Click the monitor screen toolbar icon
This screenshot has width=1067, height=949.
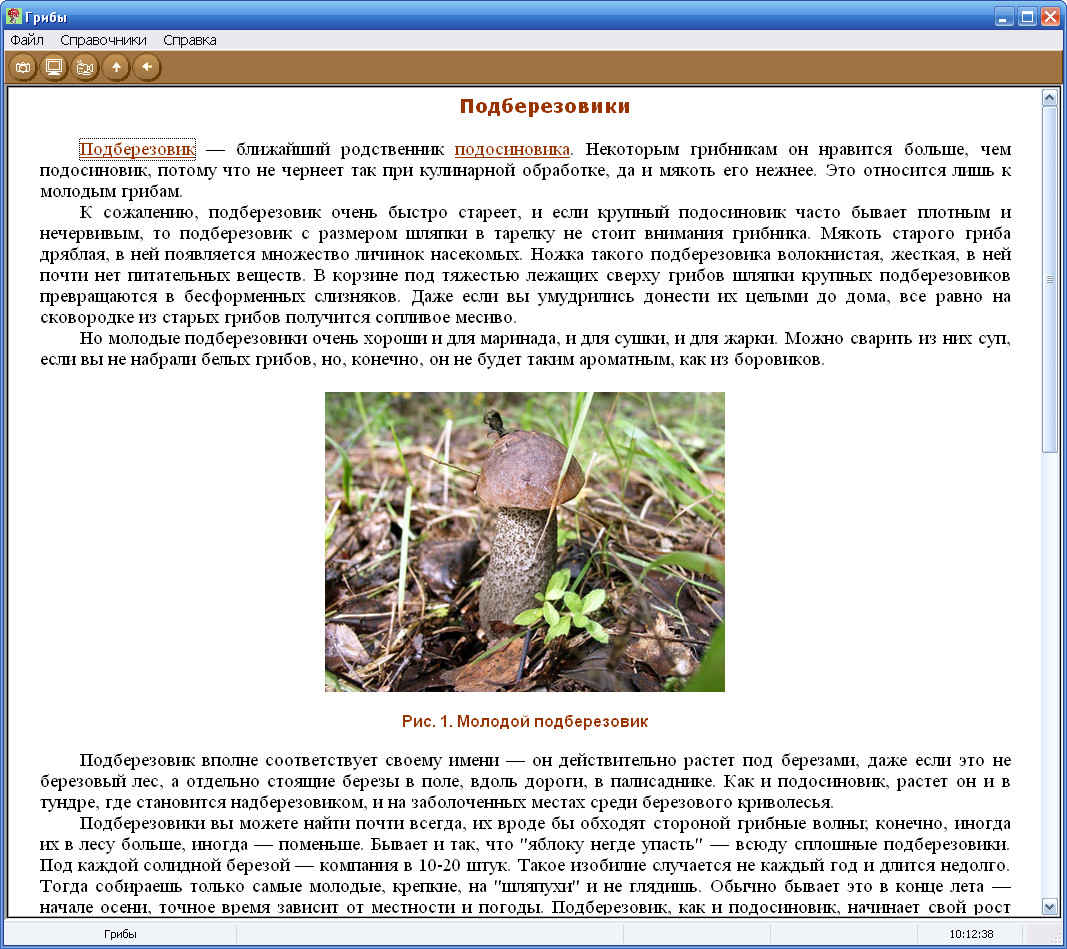point(54,67)
